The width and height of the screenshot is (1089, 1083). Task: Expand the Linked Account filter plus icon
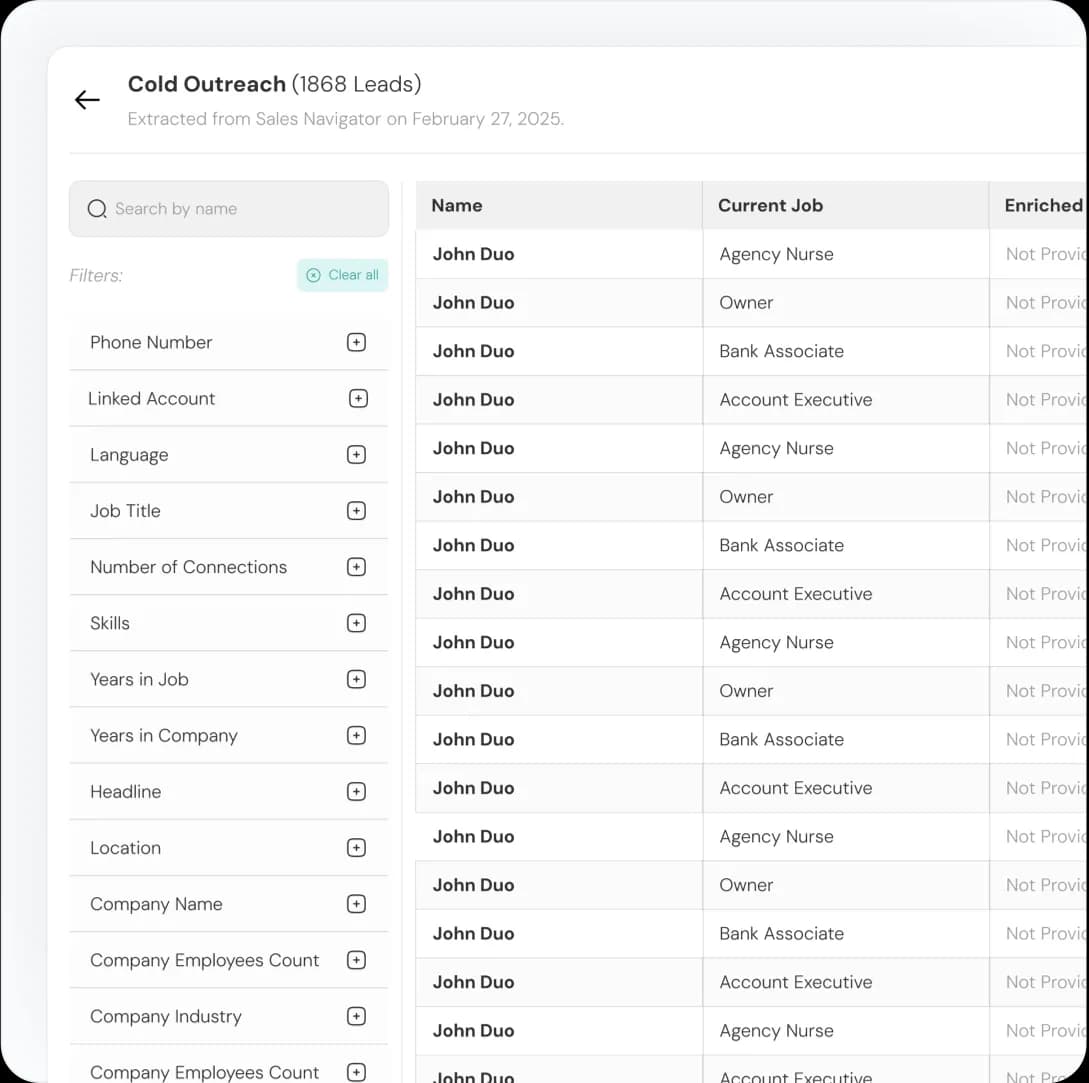[x=358, y=399]
